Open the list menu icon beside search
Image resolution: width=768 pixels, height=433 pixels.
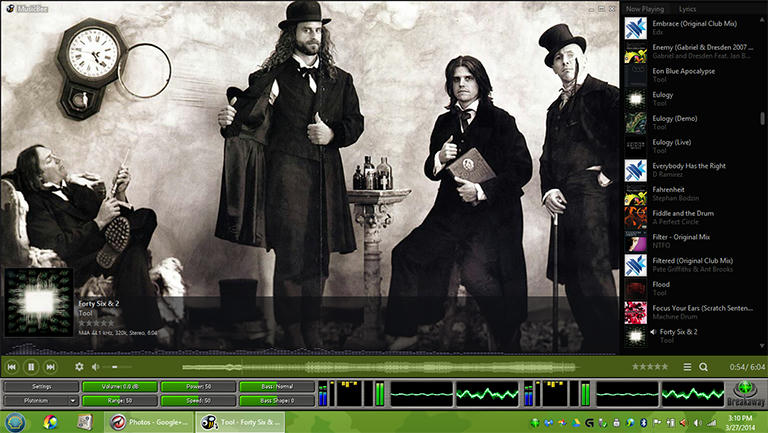click(687, 367)
